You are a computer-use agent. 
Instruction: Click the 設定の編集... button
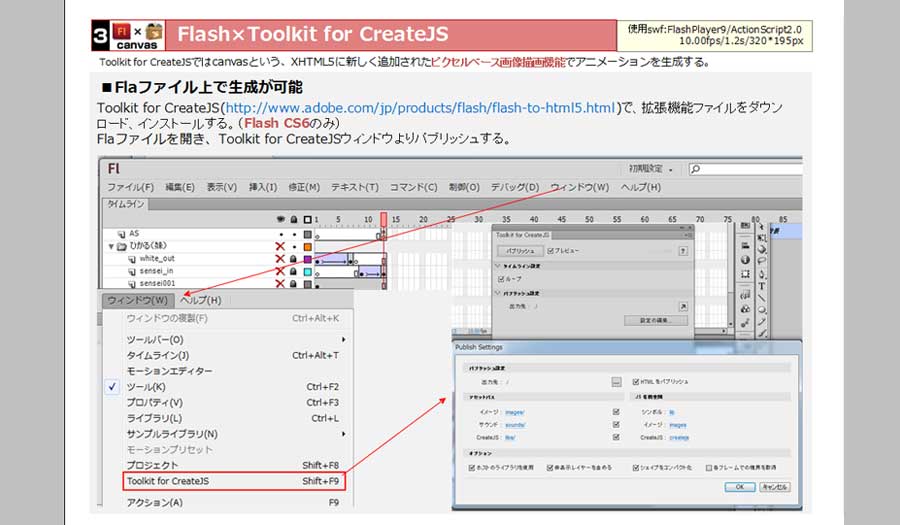coord(655,320)
